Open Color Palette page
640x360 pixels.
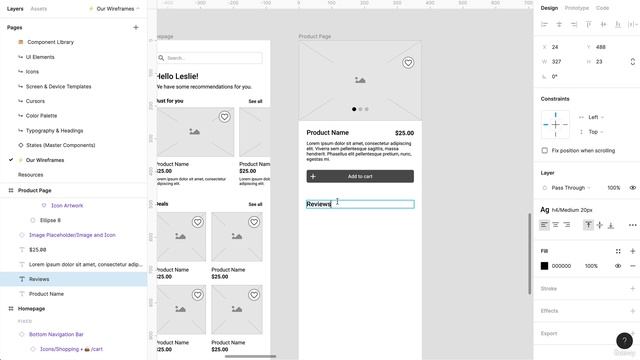pos(41,116)
